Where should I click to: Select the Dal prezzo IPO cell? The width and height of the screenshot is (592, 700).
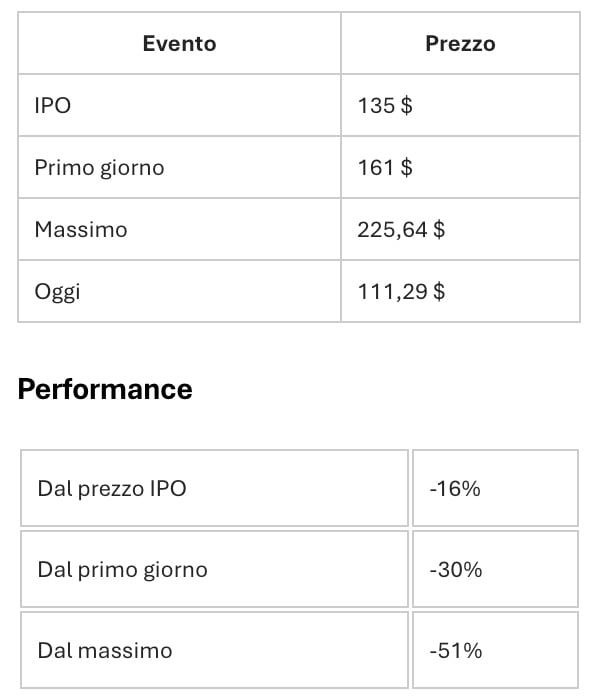pyautogui.click(x=214, y=488)
